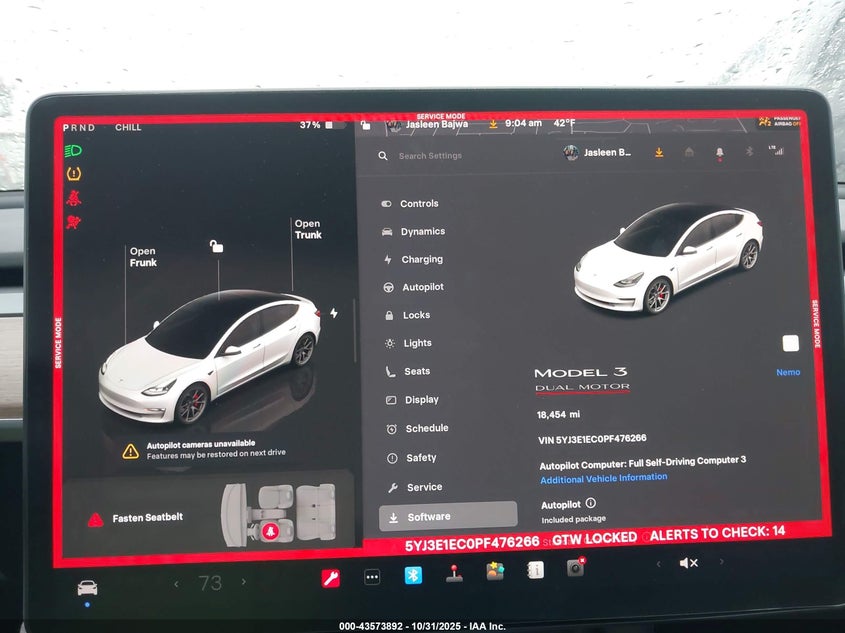The height and width of the screenshot is (633, 845).
Task: Launch the arcade joystick app
Action: pyautogui.click(x=454, y=574)
